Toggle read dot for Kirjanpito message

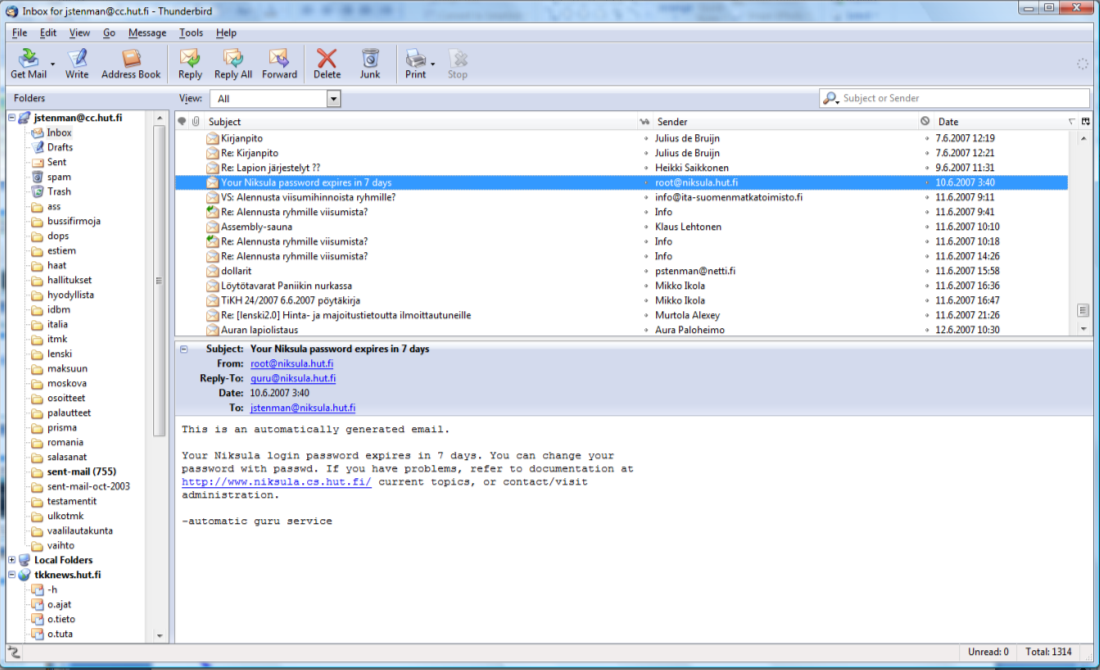pyautogui.click(x=646, y=138)
